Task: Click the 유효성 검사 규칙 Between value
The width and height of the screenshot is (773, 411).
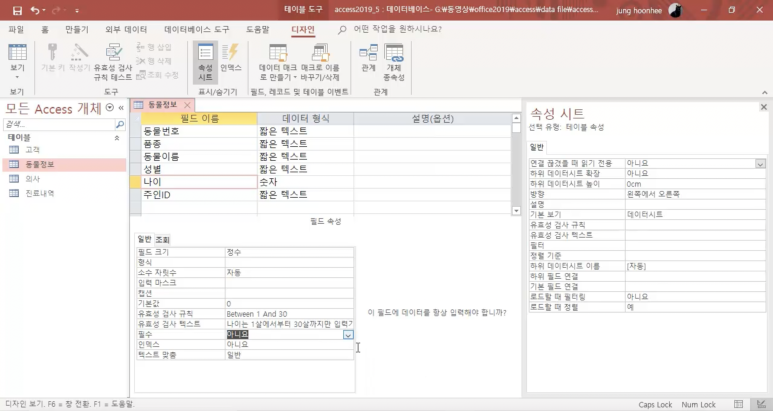Action: click(289, 314)
